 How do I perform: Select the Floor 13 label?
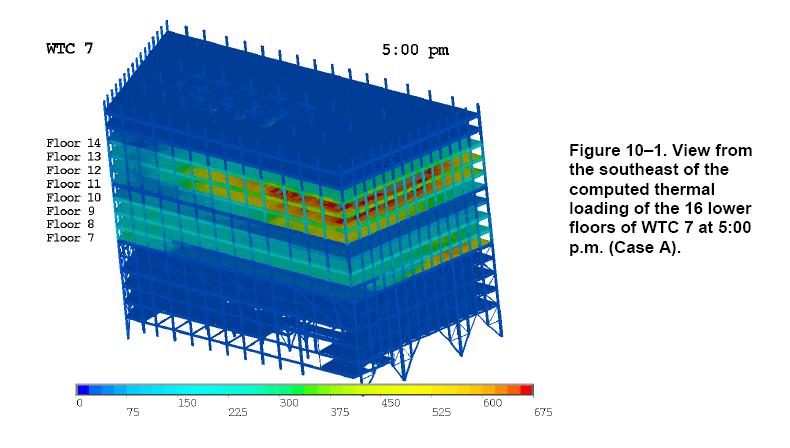point(74,157)
